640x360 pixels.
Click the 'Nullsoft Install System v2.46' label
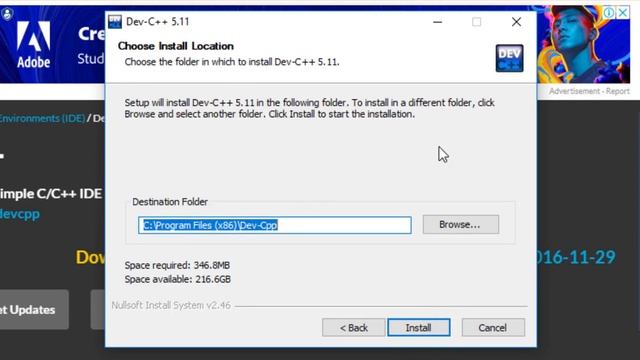click(171, 305)
